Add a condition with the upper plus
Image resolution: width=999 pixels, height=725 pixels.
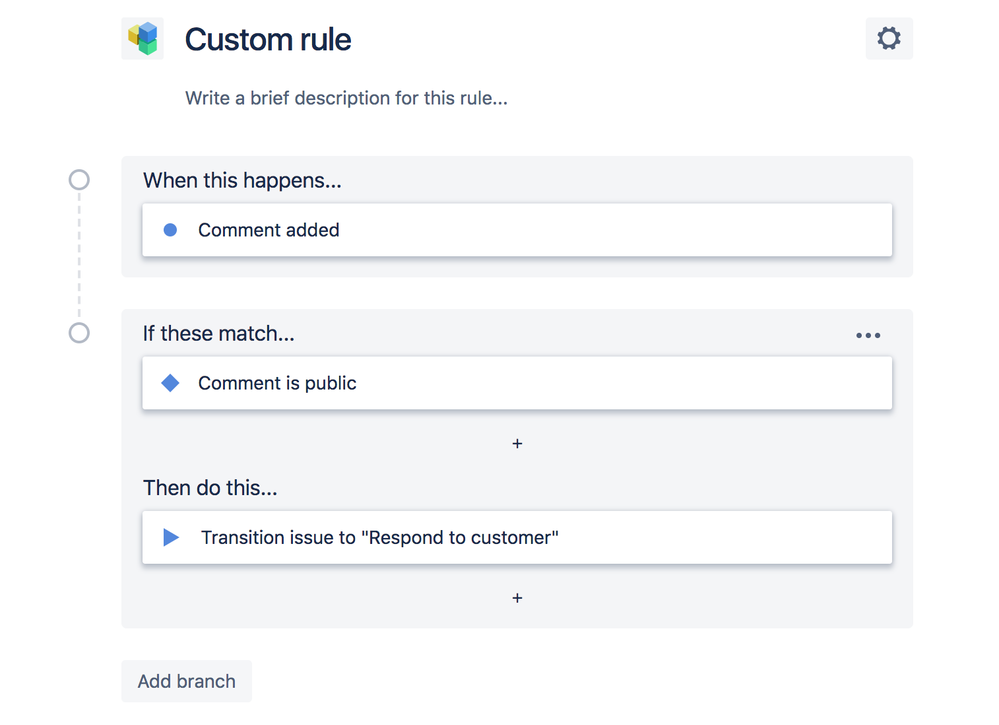coord(517,443)
